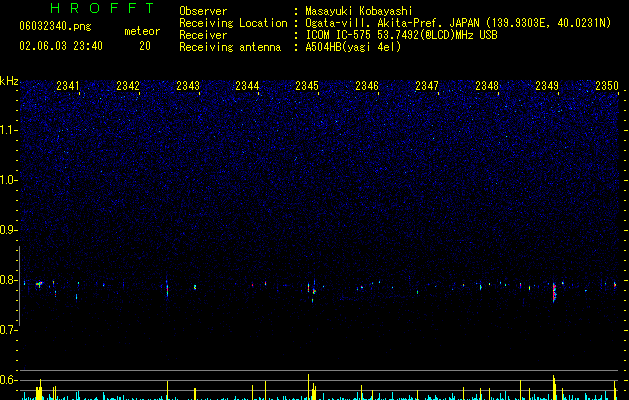Click the Receiver label
The image size is (629, 400).
[x=203, y=35]
